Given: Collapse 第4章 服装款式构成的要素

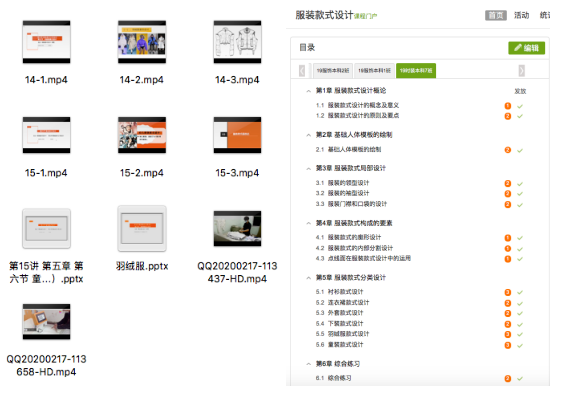Looking at the screenshot, I should click(x=308, y=223).
